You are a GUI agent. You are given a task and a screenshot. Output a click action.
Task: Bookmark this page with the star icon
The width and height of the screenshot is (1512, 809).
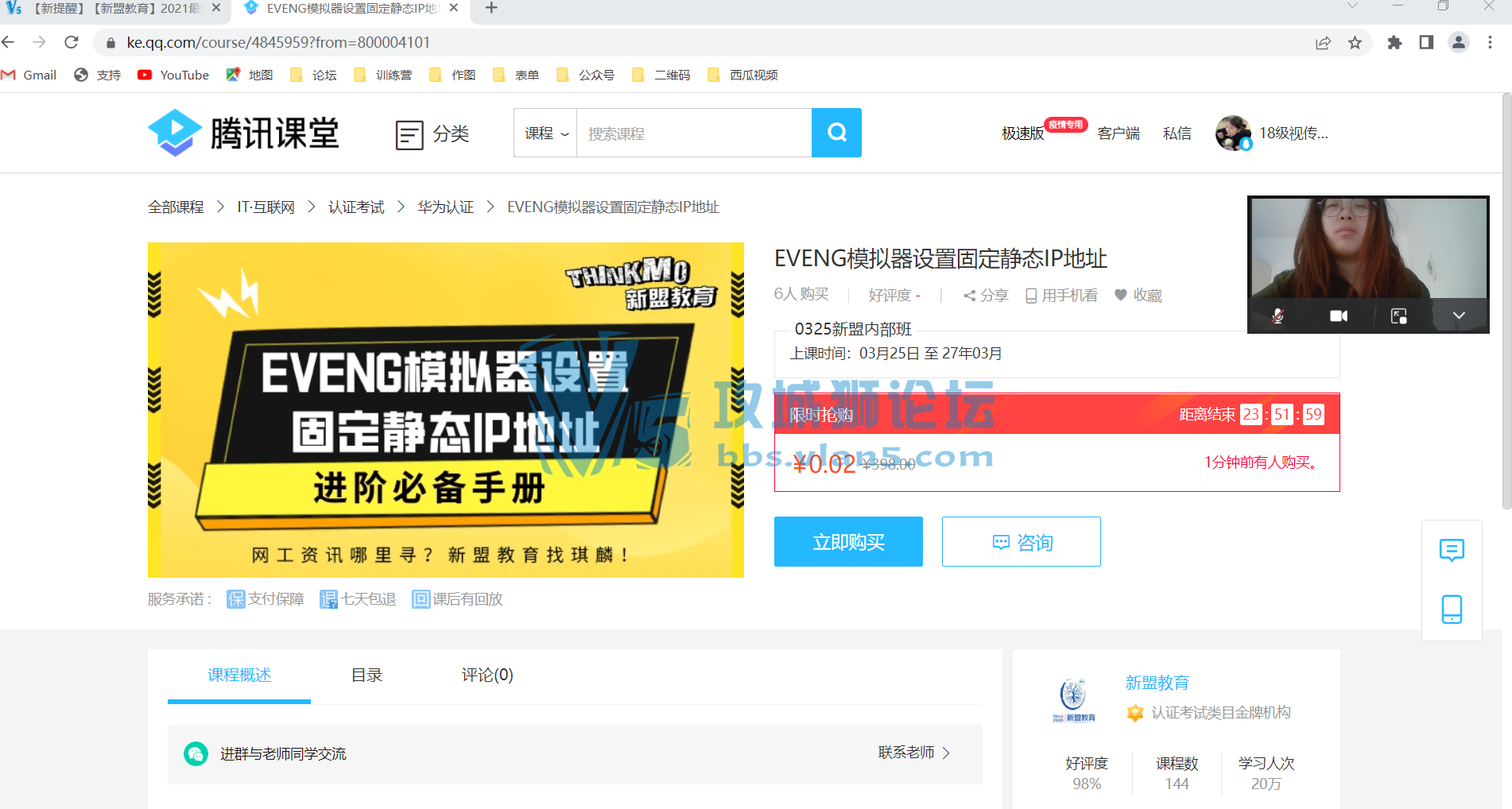1355,43
